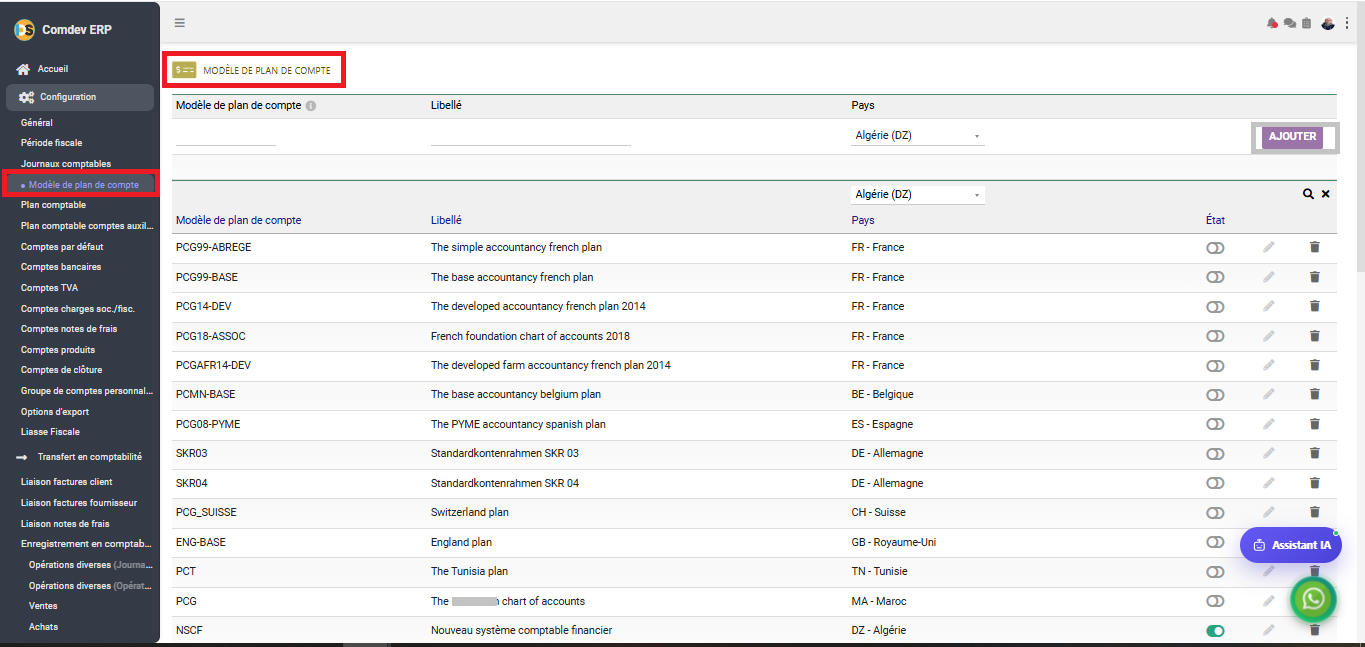Select 'French foundation chart of accounts 2018' text
Screen dimensions: 1365x647
click(530, 336)
